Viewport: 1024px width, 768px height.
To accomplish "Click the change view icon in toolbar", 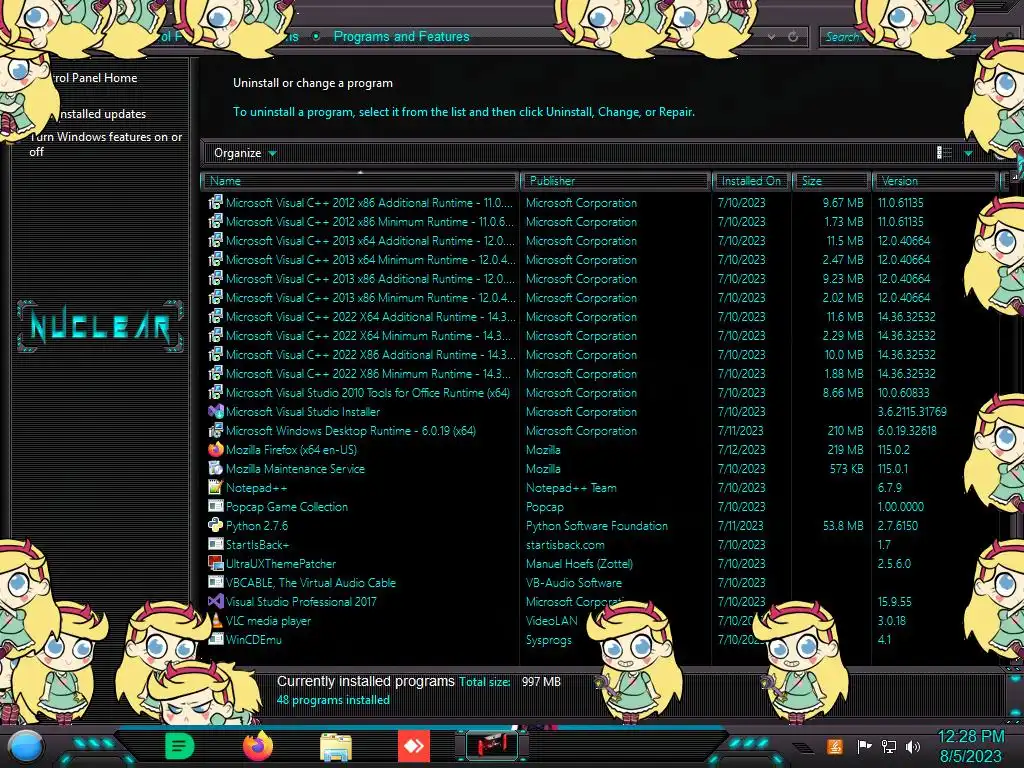I will point(944,153).
